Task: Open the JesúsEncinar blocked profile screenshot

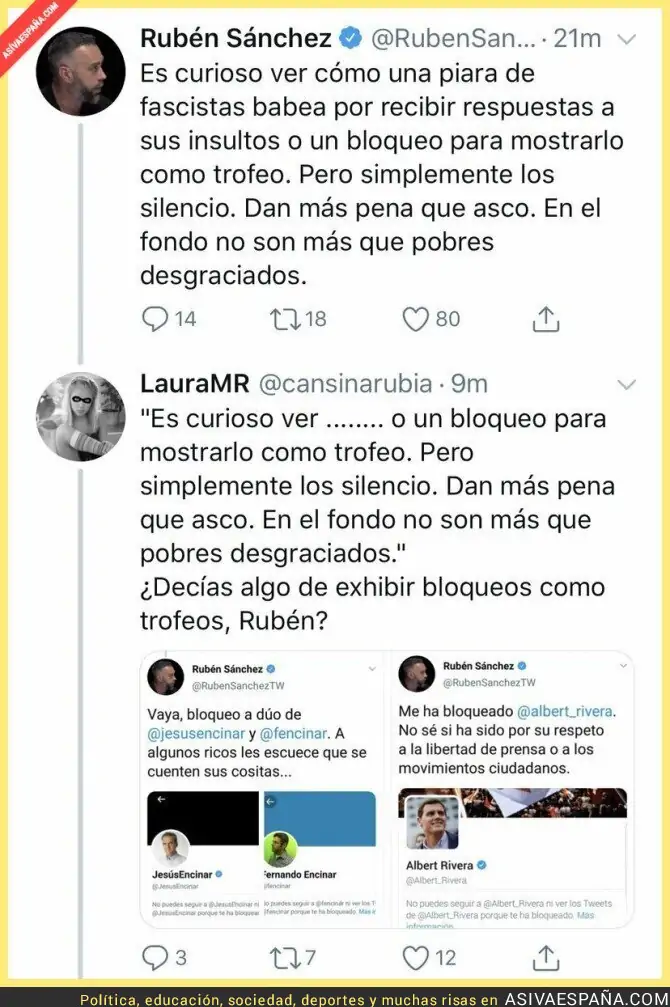Action: click(203, 854)
